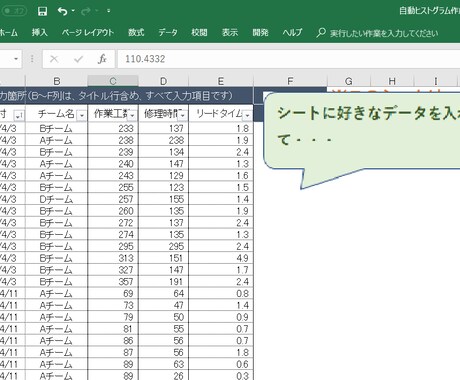Select cell with value 233
The width and height of the screenshot is (460, 380).
[x=113, y=128]
